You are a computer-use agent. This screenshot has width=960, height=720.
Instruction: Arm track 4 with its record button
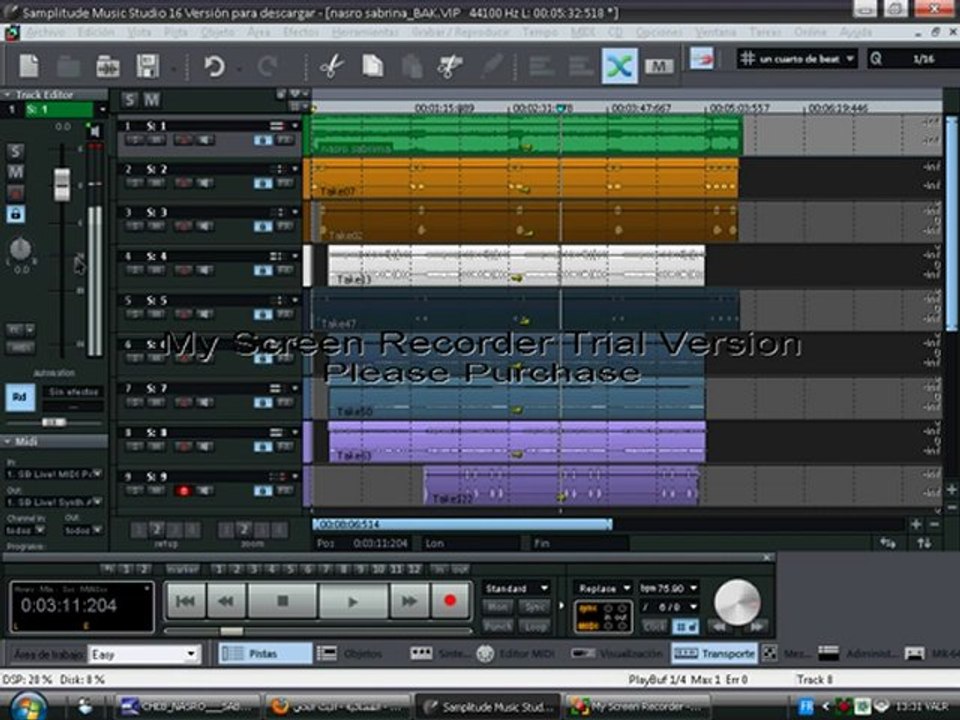tap(183, 271)
